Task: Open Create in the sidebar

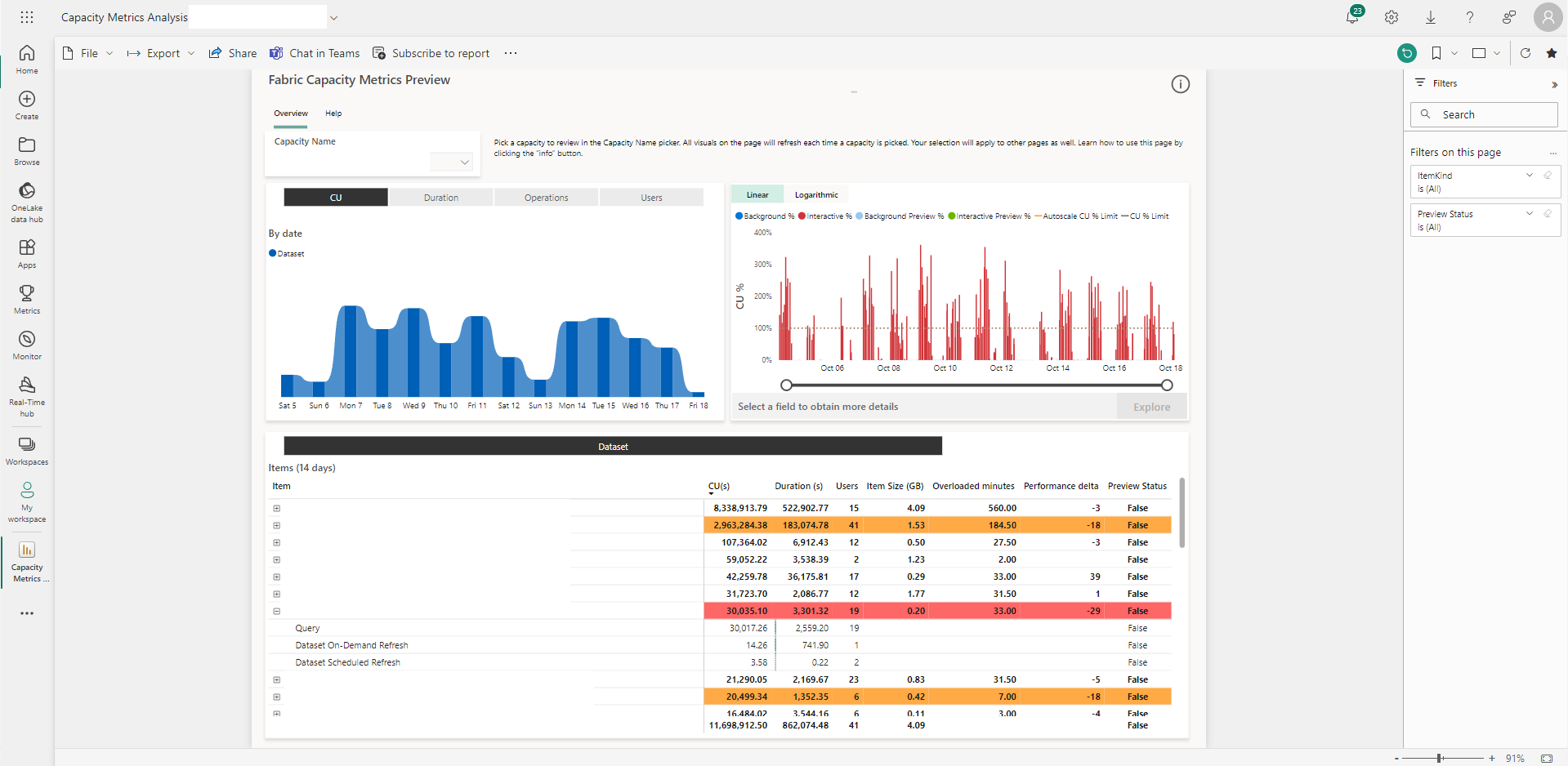Action: click(27, 105)
